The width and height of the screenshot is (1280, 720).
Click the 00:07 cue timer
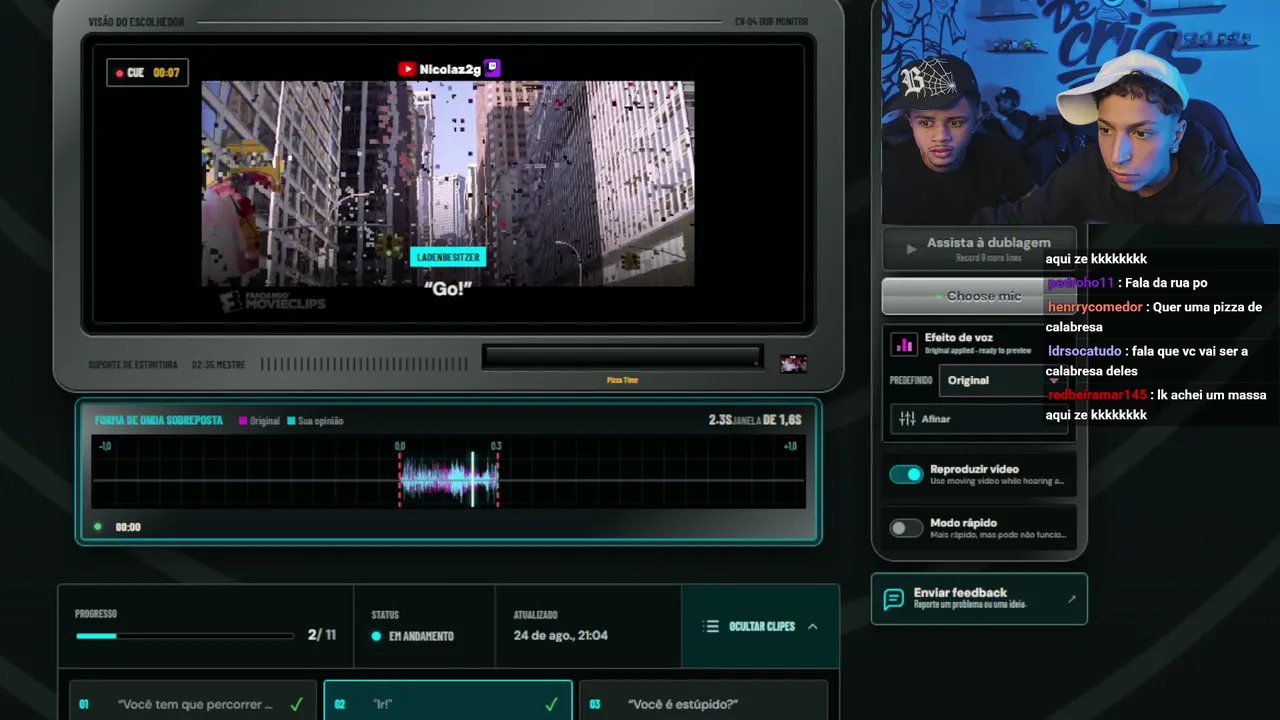tap(166, 73)
